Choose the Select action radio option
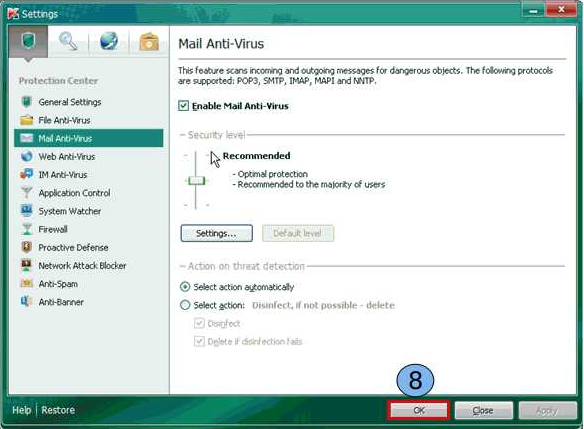 (x=185, y=305)
